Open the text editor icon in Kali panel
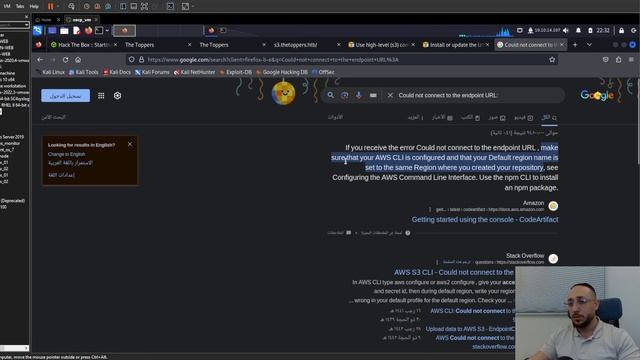640x360 pixels. coord(76,31)
